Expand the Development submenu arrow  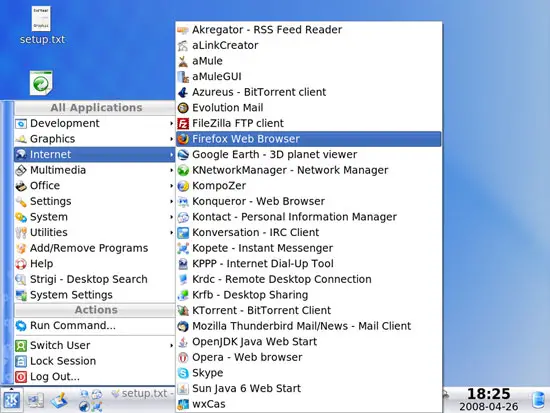click(x=171, y=124)
